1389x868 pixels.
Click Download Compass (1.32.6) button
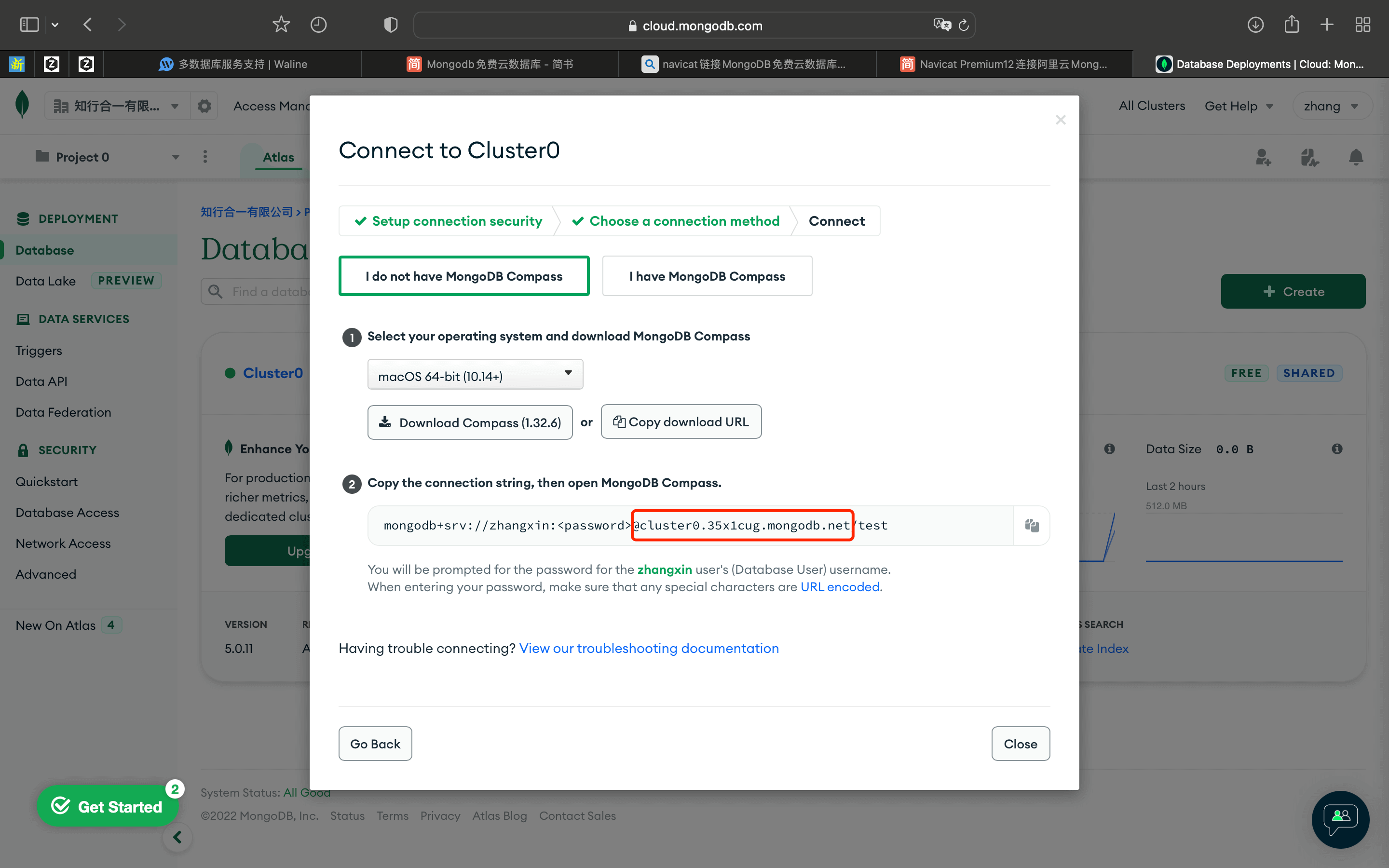469,422
